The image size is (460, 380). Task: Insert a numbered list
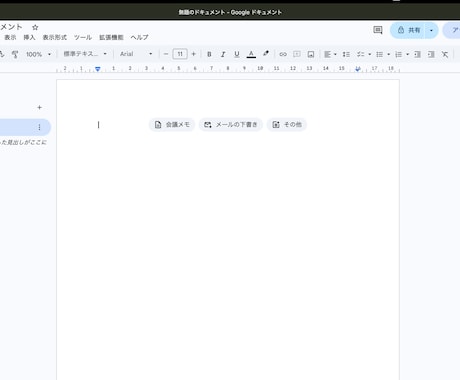point(398,54)
